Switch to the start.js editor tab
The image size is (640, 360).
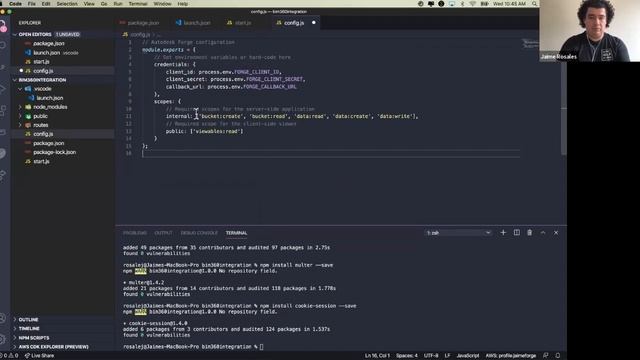pyautogui.click(x=239, y=23)
